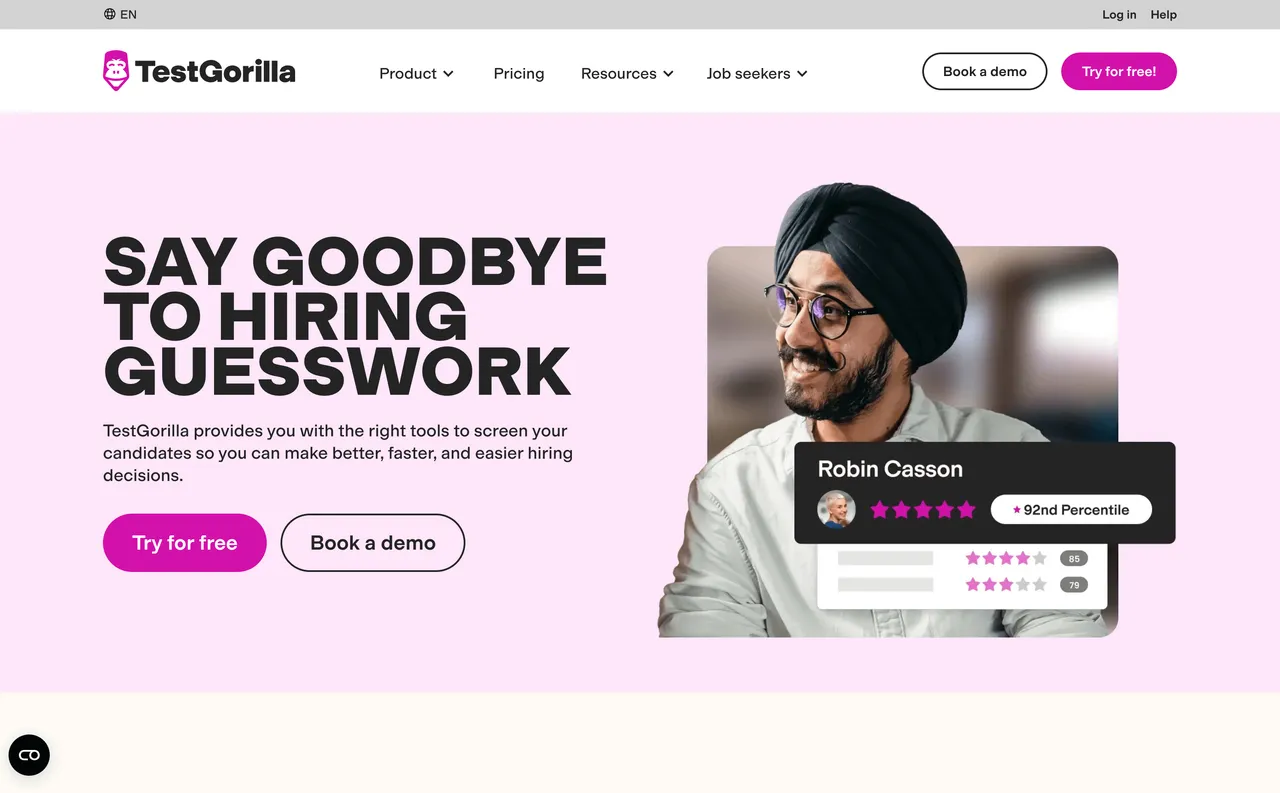Viewport: 1280px width, 793px height.
Task: Expand the Product dropdown menu
Action: [417, 73]
